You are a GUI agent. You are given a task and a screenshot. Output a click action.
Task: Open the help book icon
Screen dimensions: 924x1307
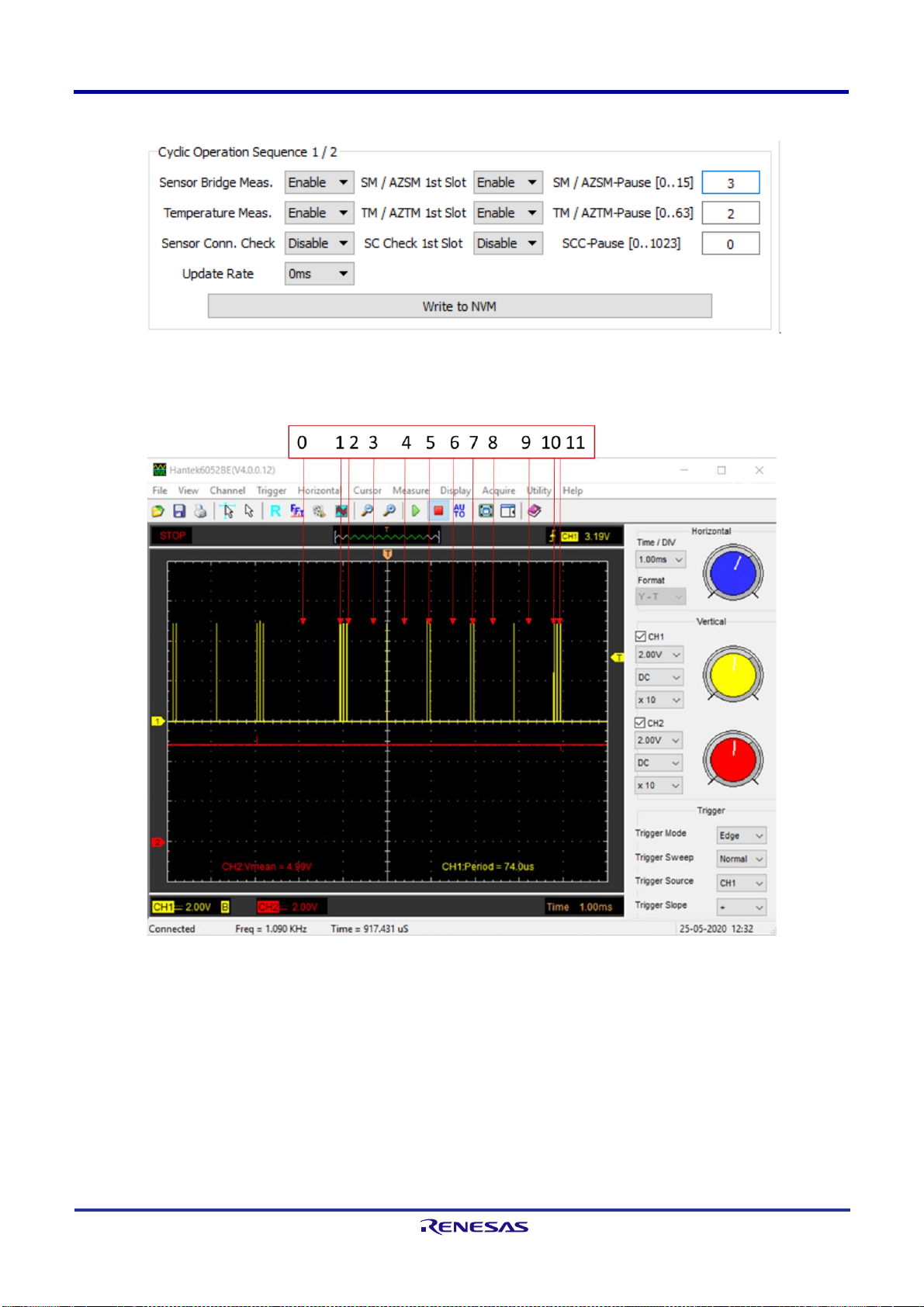[x=535, y=511]
